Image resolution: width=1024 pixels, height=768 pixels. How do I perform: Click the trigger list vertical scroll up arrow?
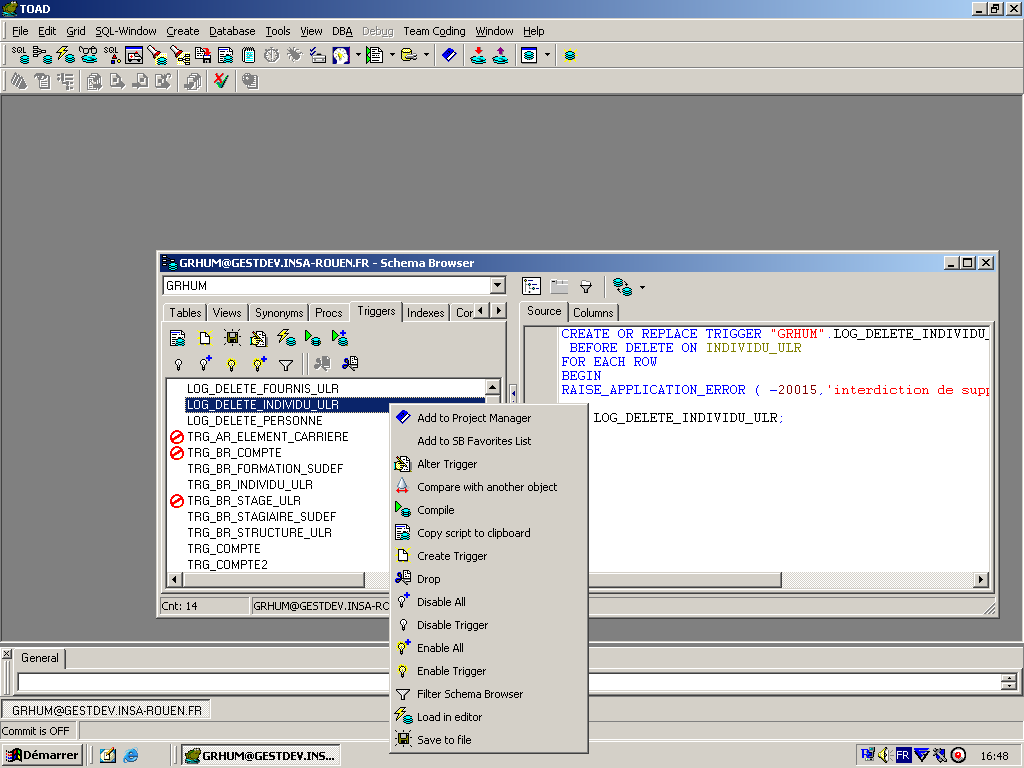(493, 387)
